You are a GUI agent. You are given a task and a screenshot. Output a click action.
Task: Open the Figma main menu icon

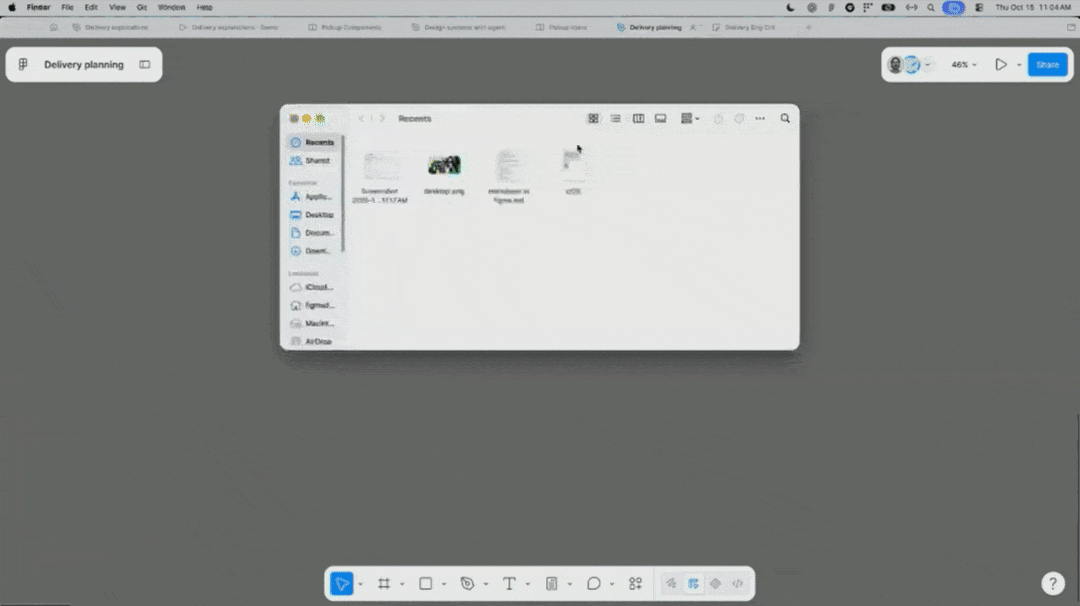(23, 65)
